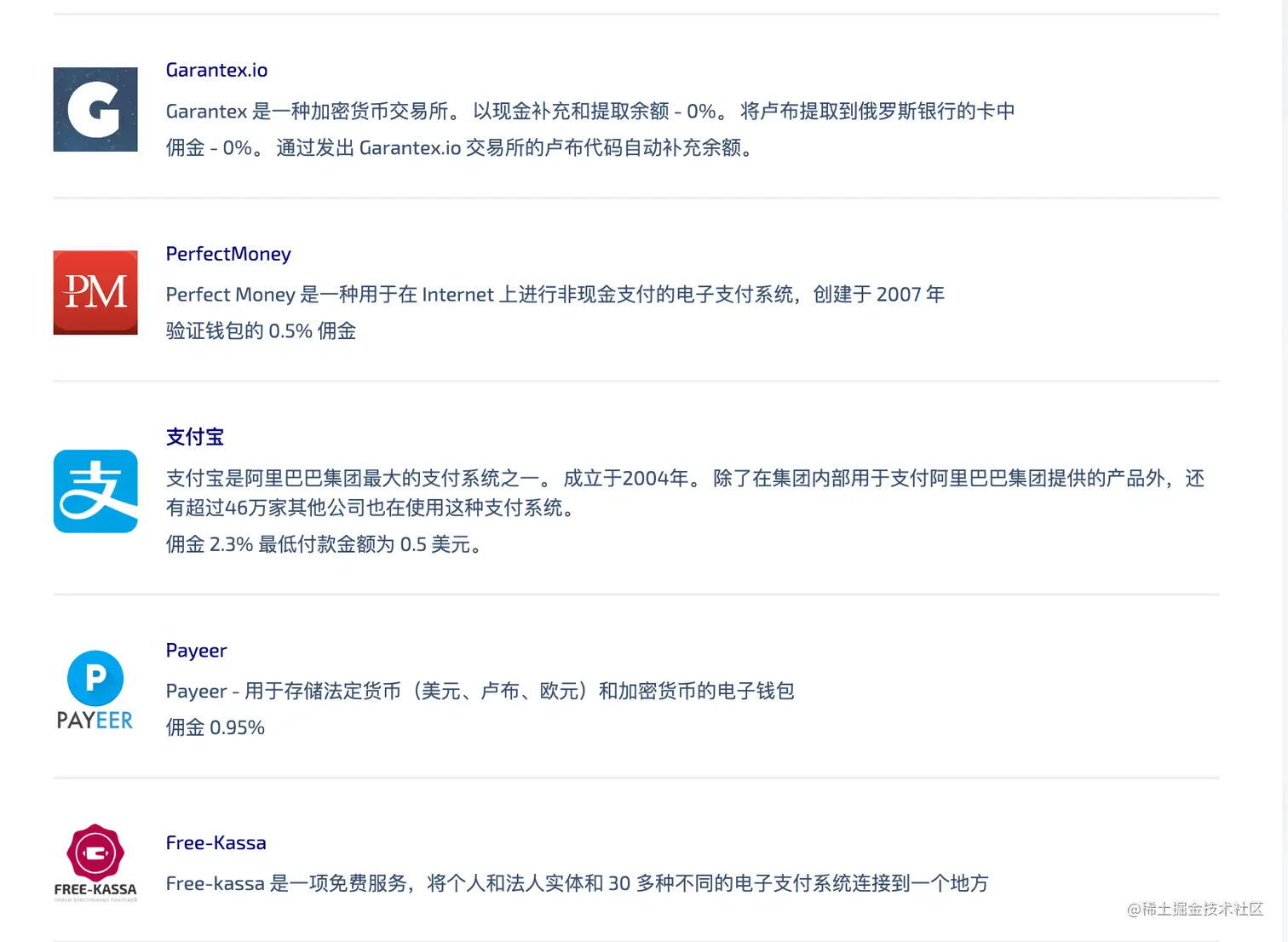Screen dimensions: 1288x942
Task: Click the text '佣金 0.95%'
Action: point(216,728)
